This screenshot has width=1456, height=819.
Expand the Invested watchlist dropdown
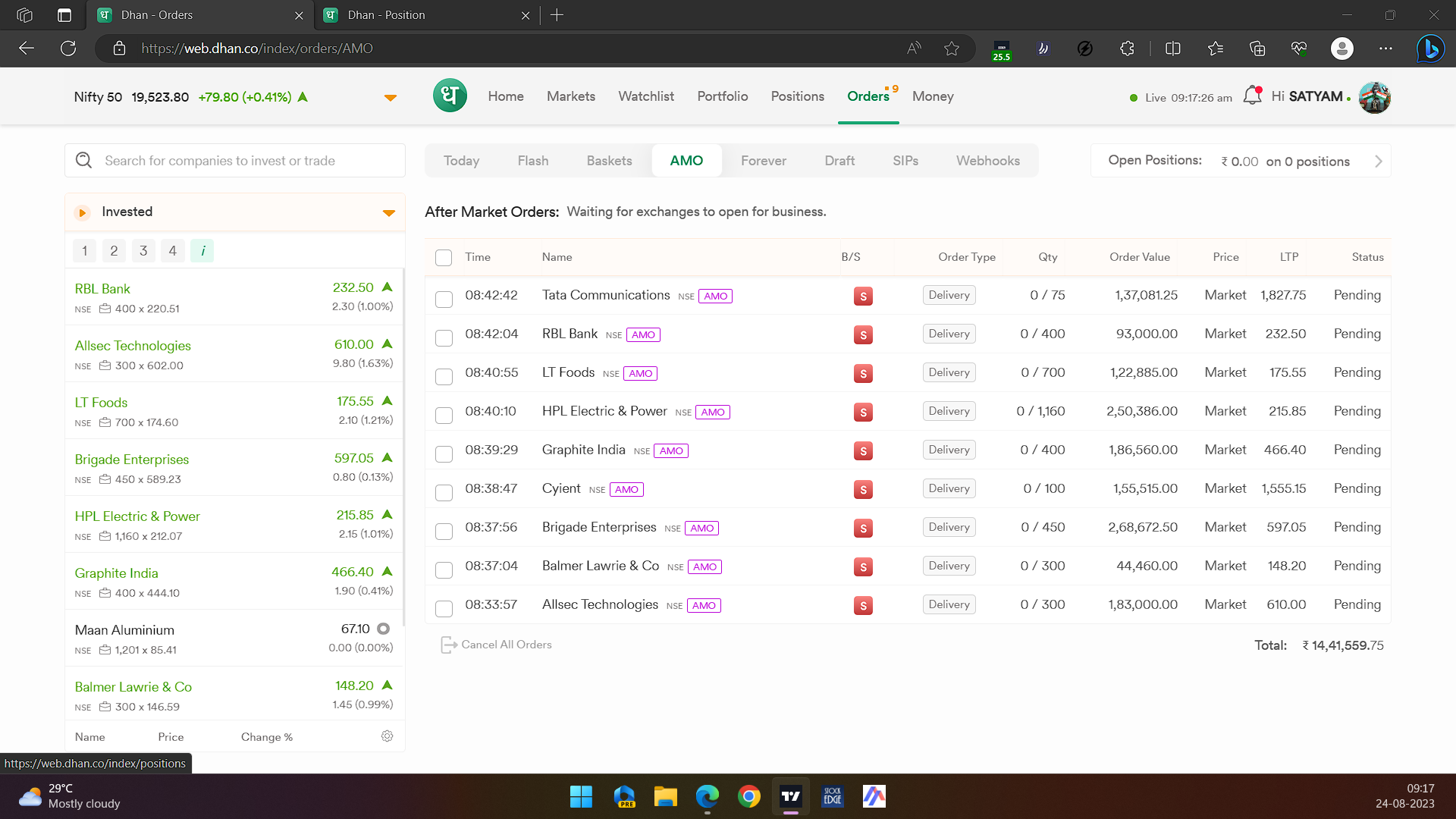coord(388,213)
